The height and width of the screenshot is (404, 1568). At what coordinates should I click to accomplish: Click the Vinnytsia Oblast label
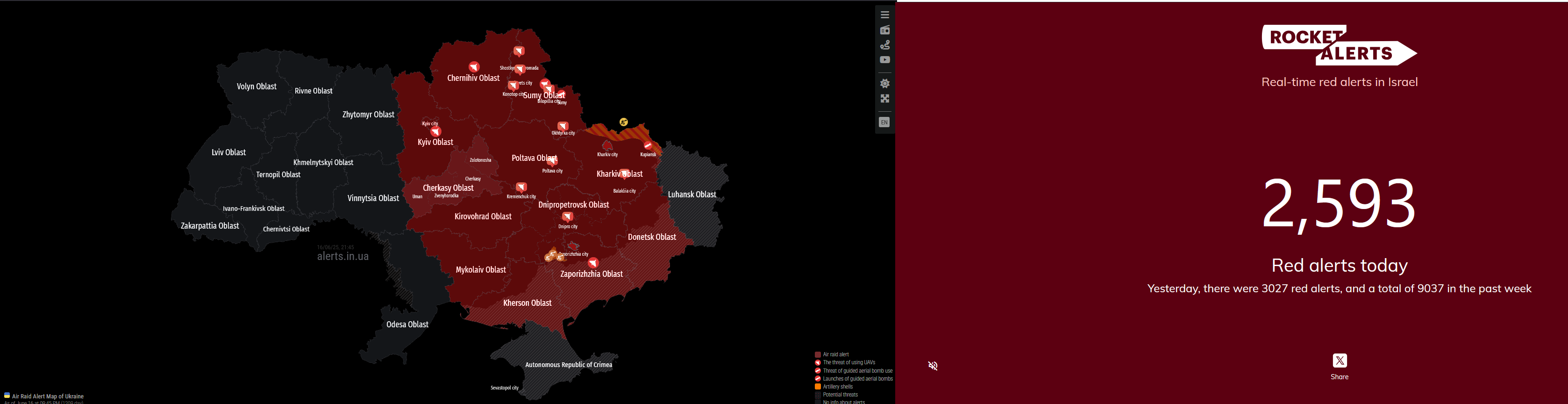coord(373,198)
